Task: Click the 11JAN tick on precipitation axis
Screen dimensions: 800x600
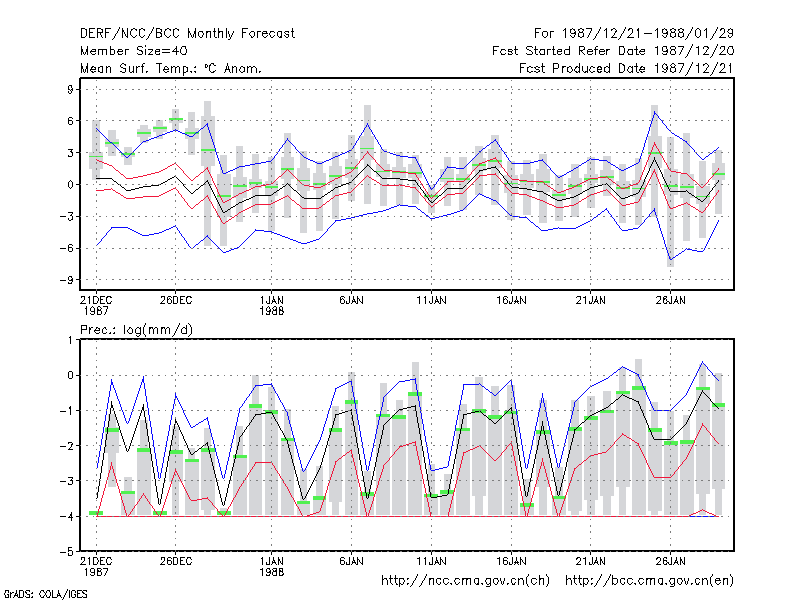Action: 431,561
